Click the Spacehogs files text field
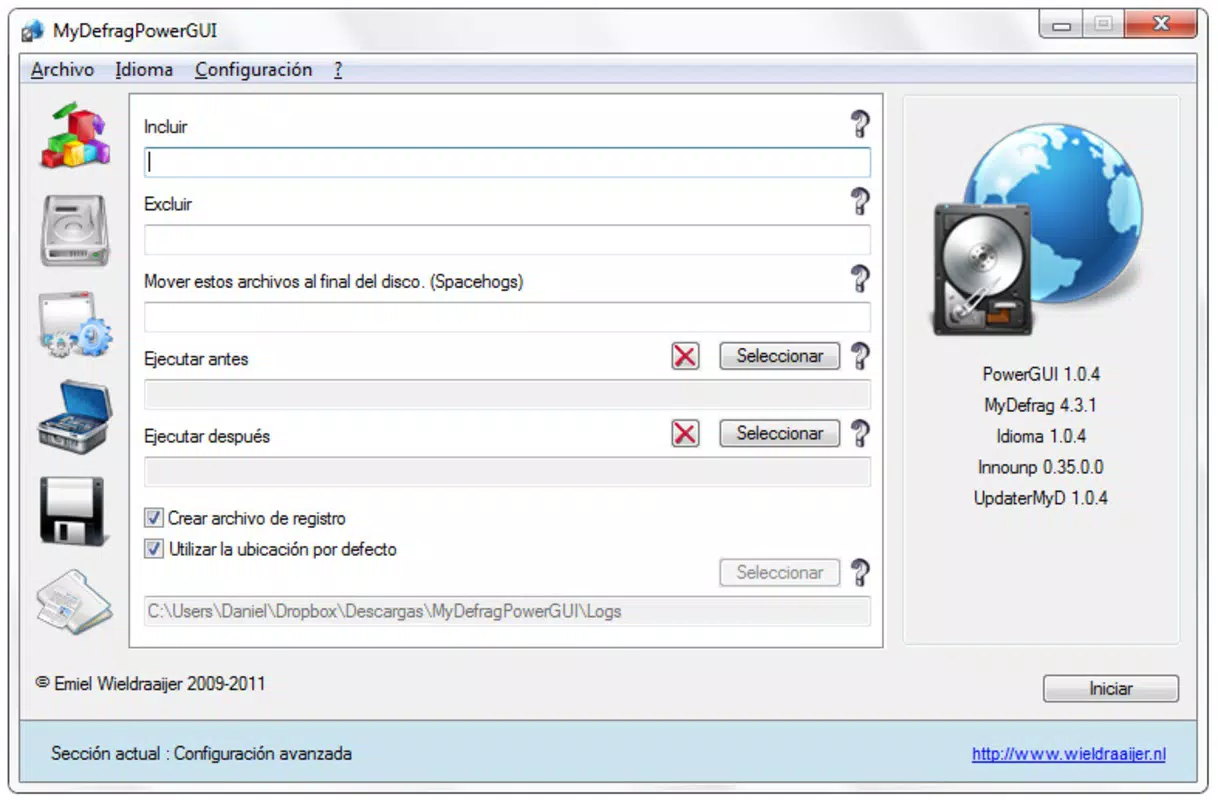1218x800 pixels. [507, 317]
